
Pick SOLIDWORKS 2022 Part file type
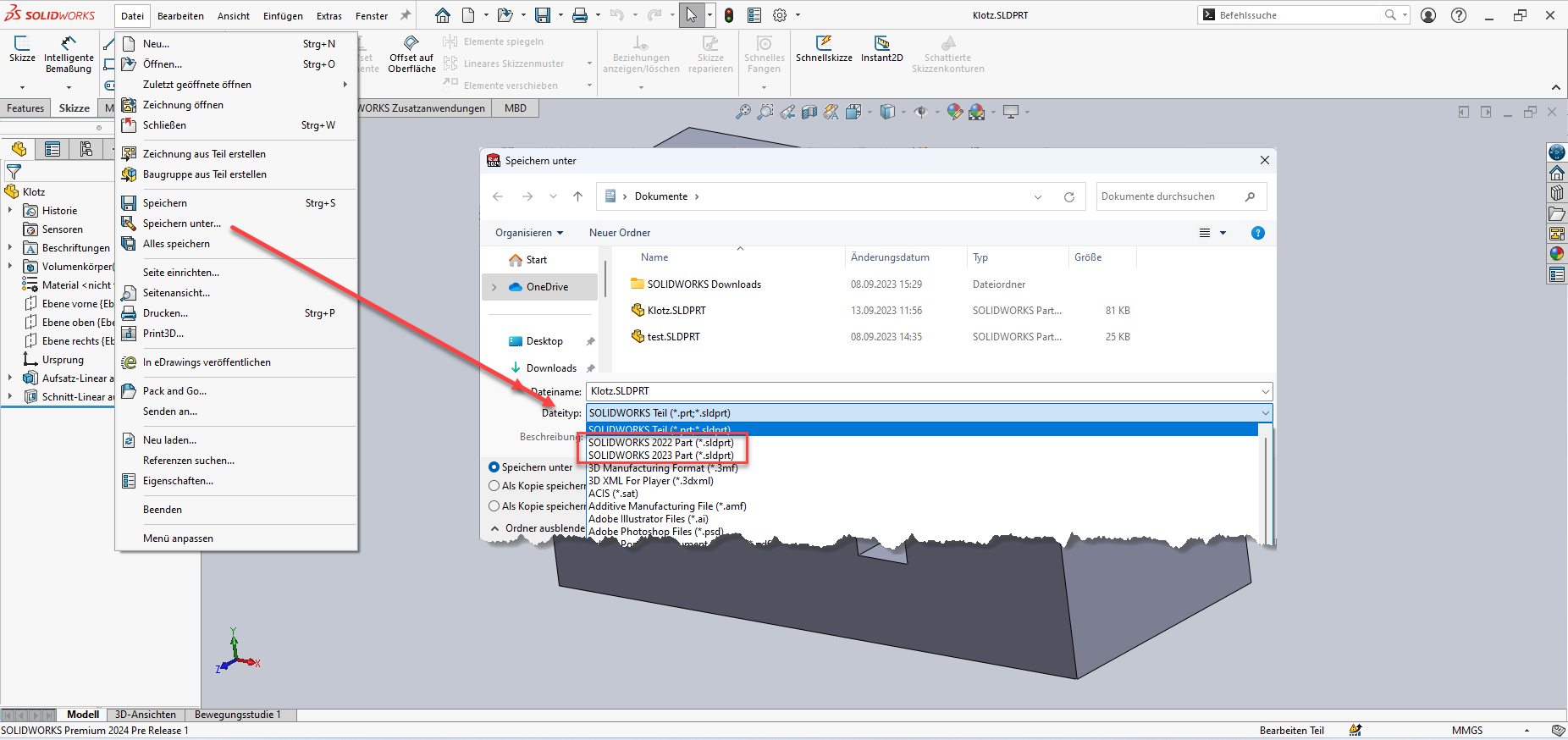coord(660,443)
